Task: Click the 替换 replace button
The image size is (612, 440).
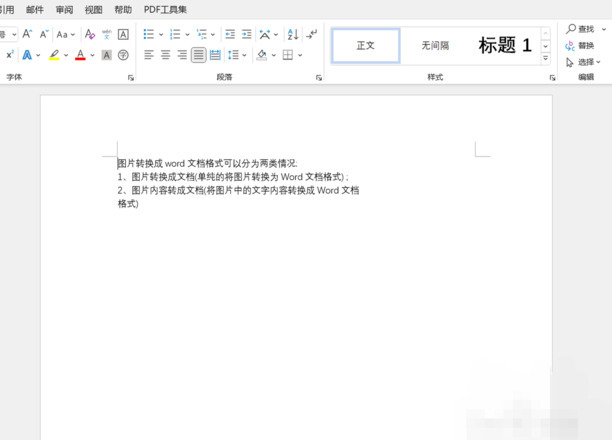Action: pyautogui.click(x=580, y=46)
